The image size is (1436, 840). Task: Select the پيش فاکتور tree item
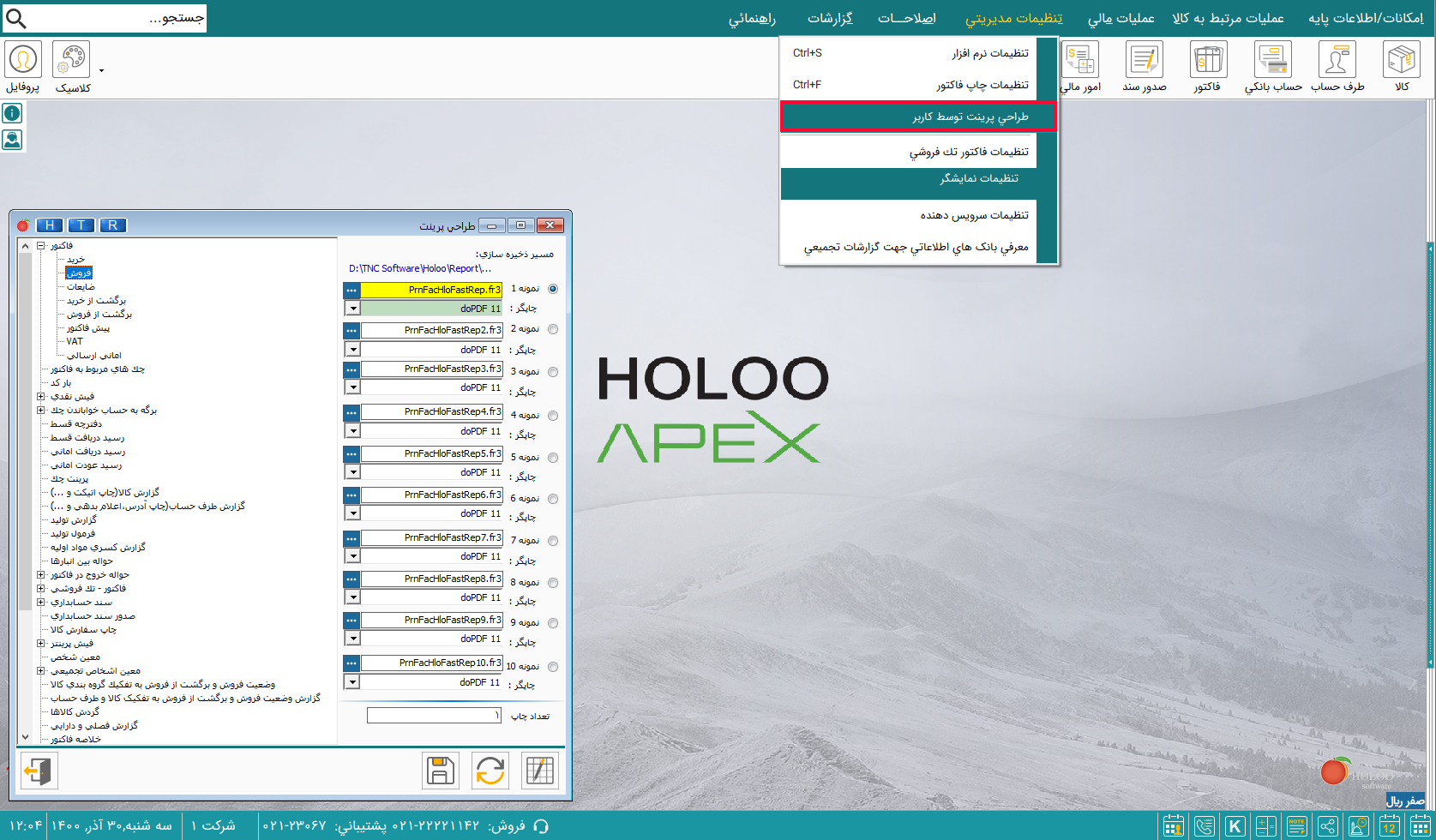click(88, 328)
